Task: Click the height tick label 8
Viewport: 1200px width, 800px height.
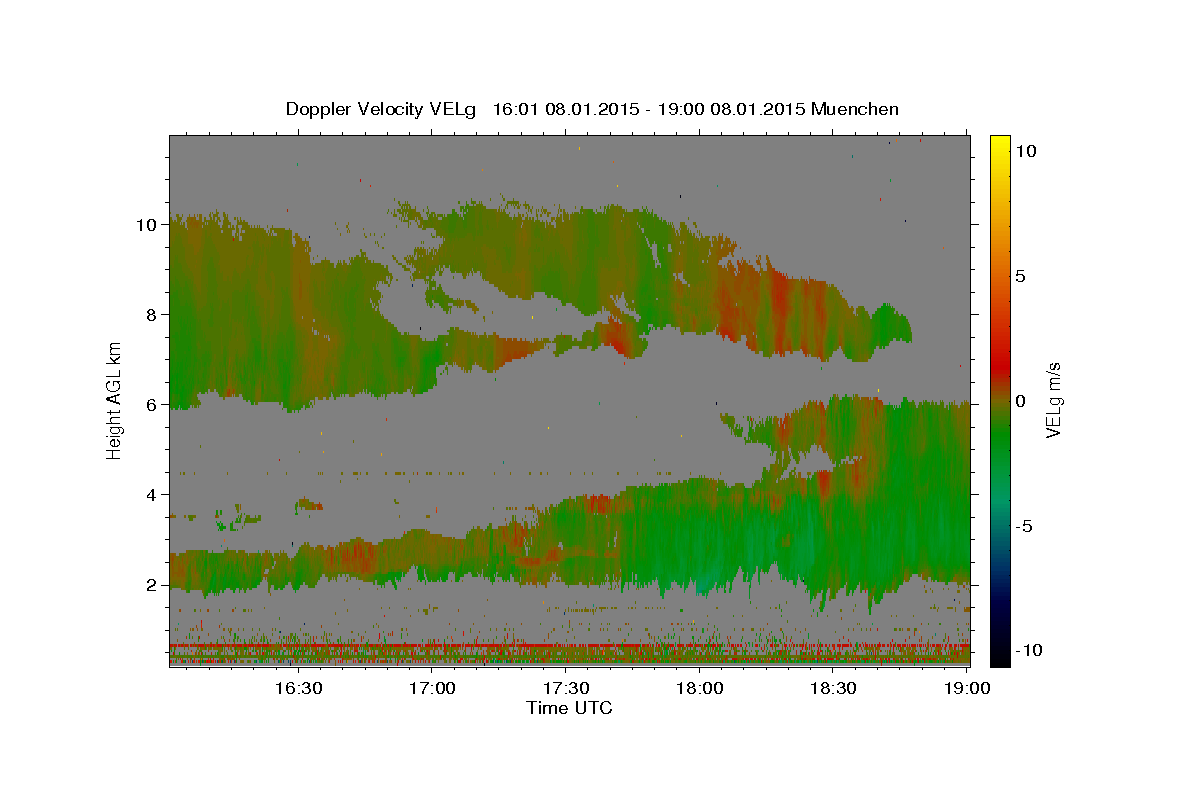Action: (x=151, y=315)
